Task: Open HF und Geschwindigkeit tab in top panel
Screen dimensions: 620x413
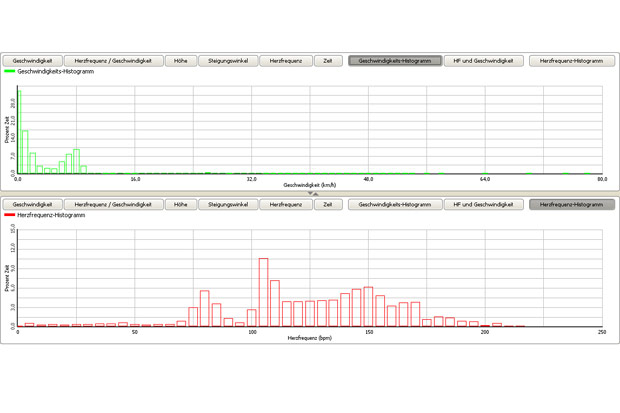Action: [x=484, y=61]
